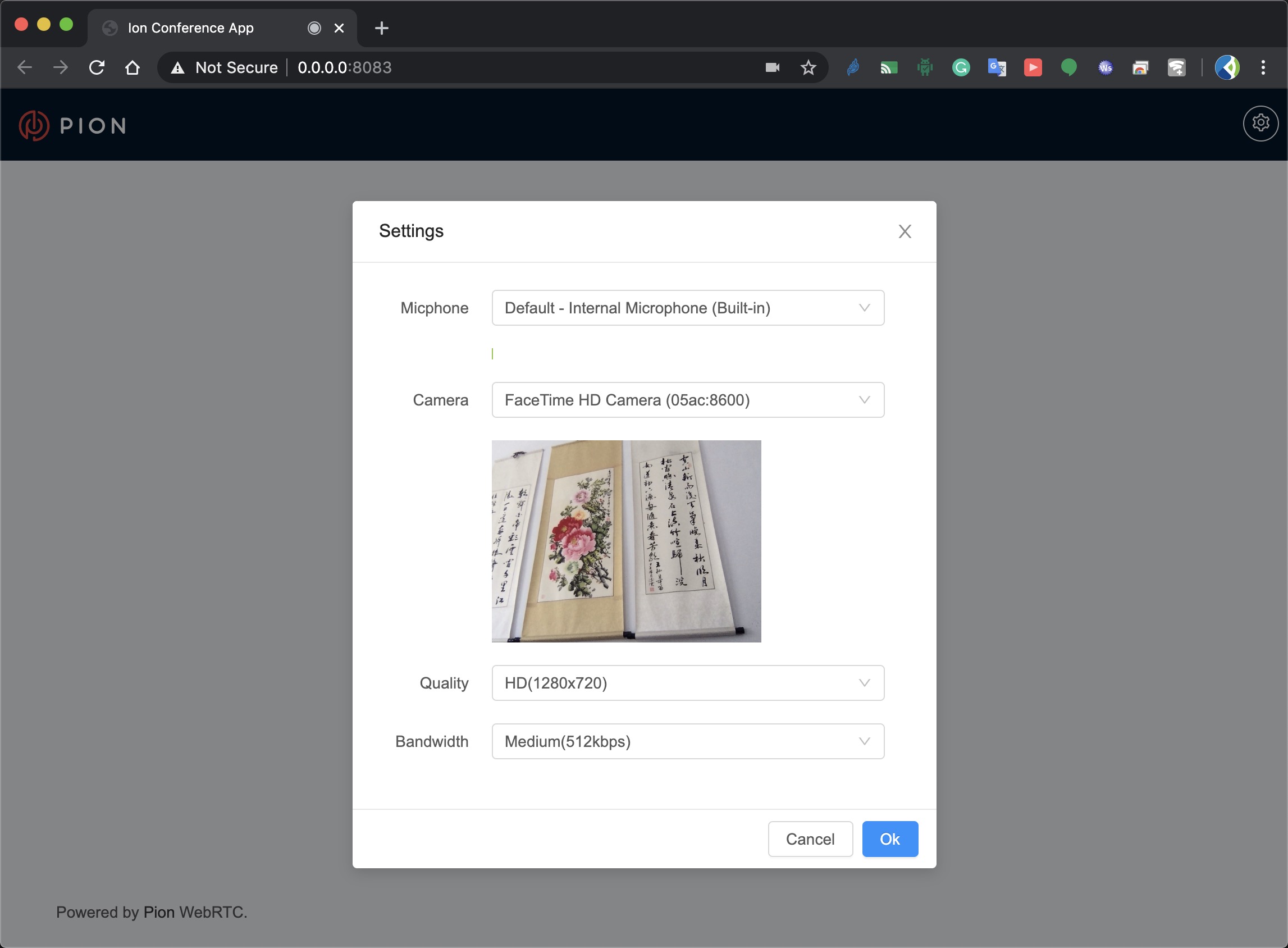Reload the page

(x=97, y=68)
